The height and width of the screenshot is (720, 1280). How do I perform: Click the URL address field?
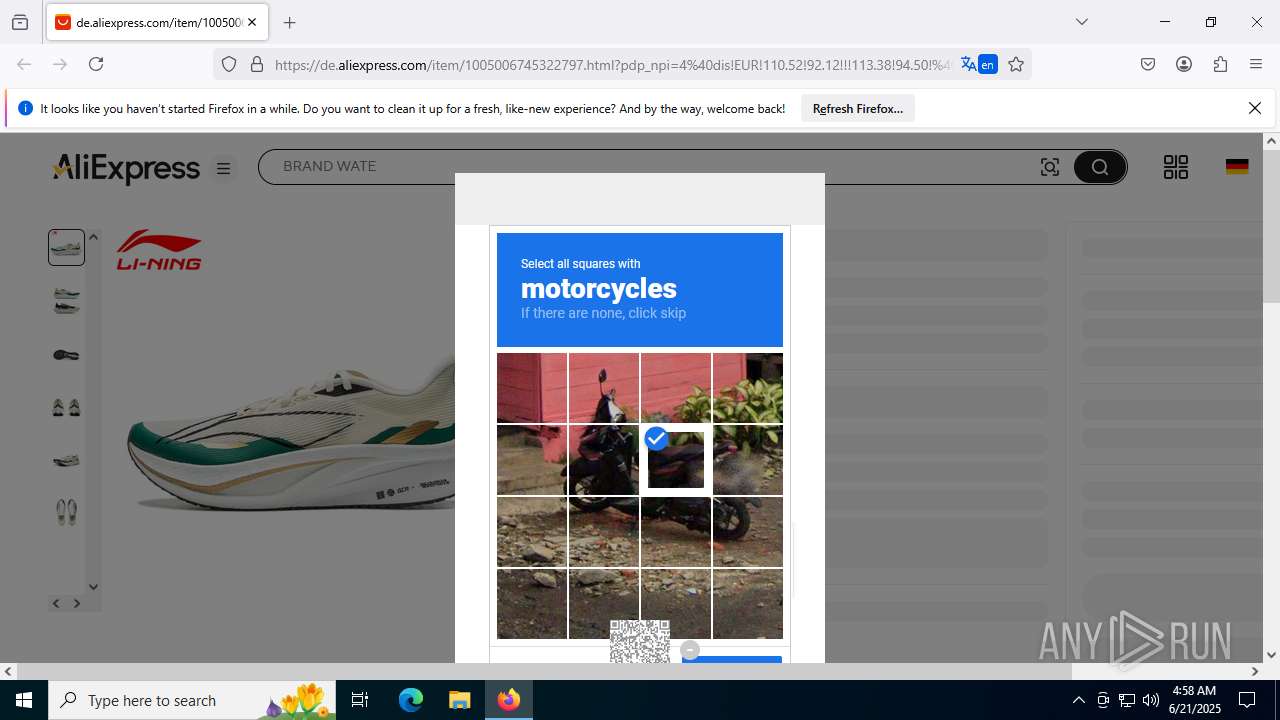point(612,64)
